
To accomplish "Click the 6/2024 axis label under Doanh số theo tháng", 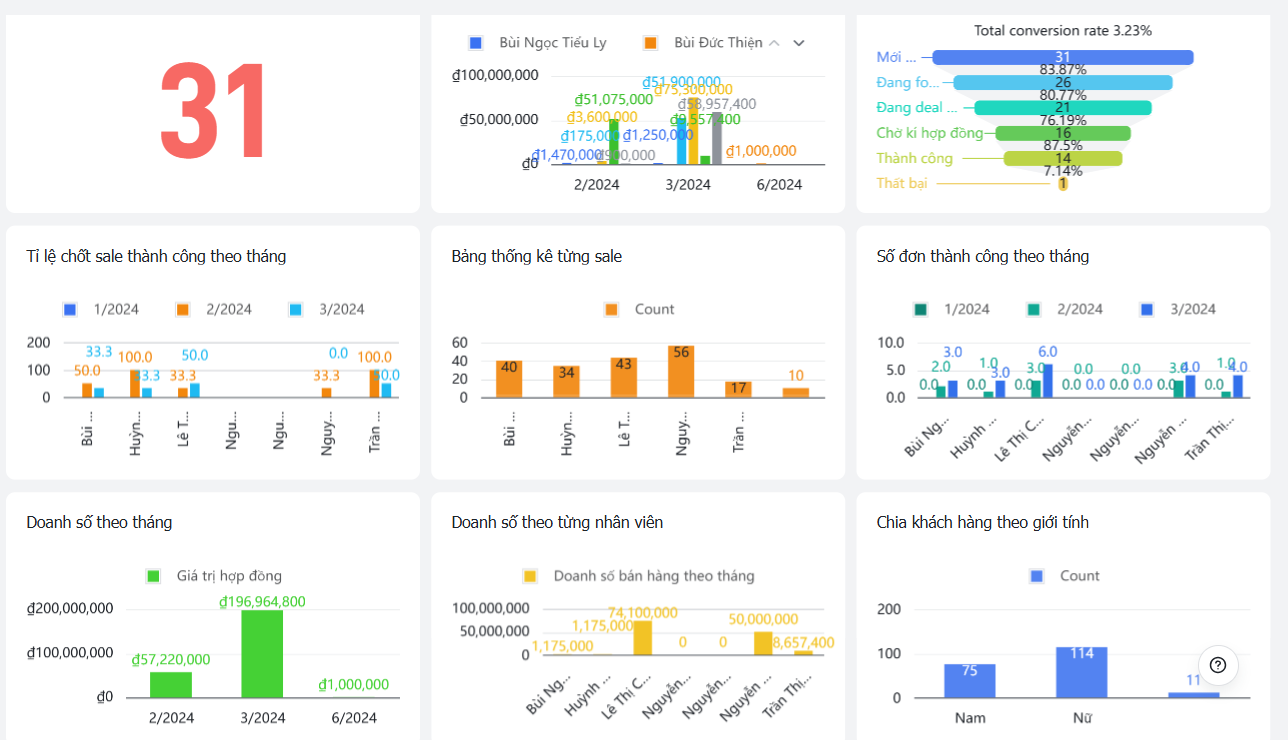I will [x=353, y=717].
